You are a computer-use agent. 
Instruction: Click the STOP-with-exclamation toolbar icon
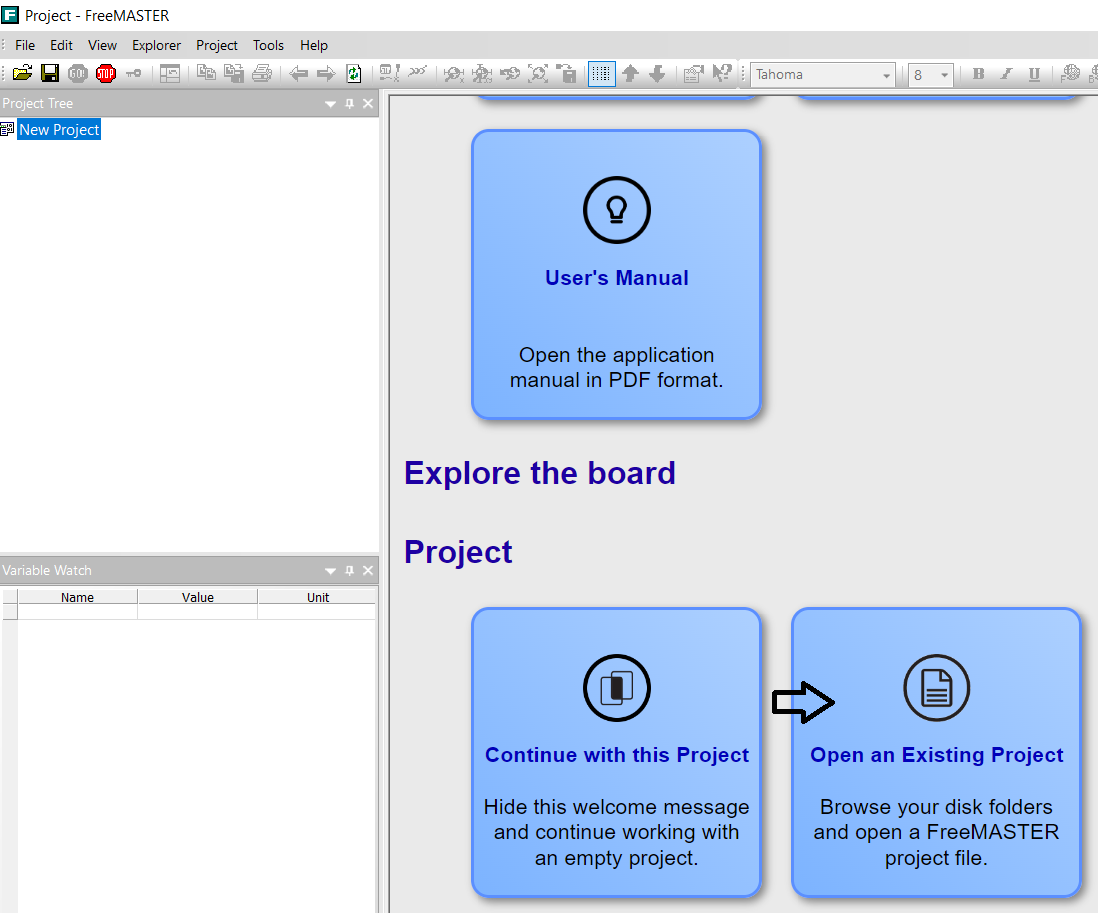[389, 74]
